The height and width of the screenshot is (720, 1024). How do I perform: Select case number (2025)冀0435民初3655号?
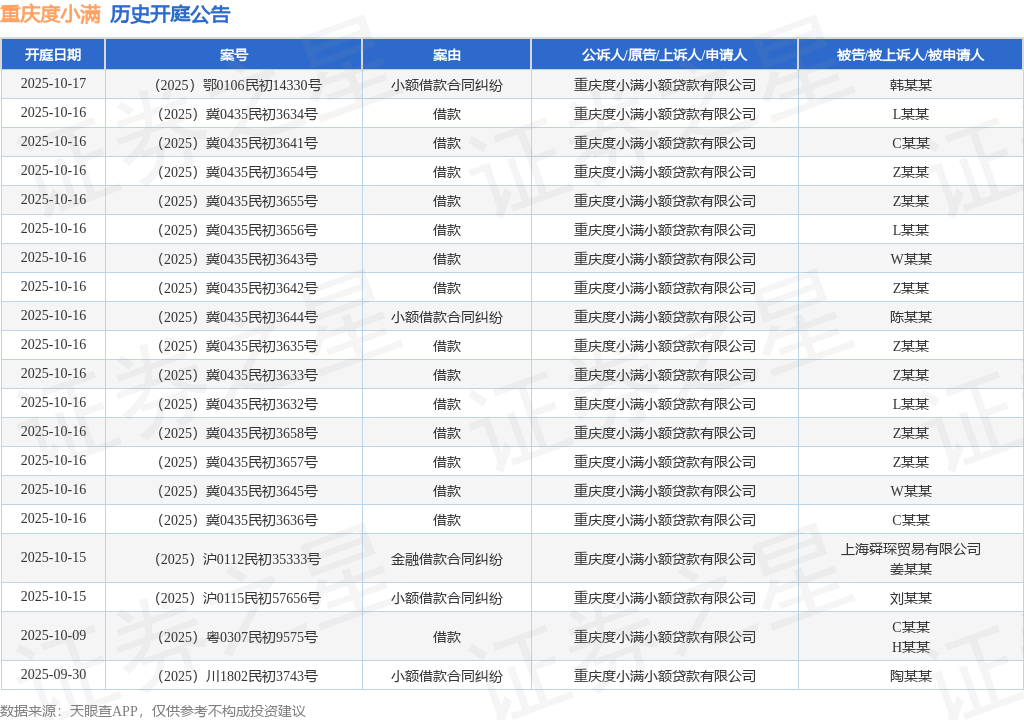click(234, 201)
